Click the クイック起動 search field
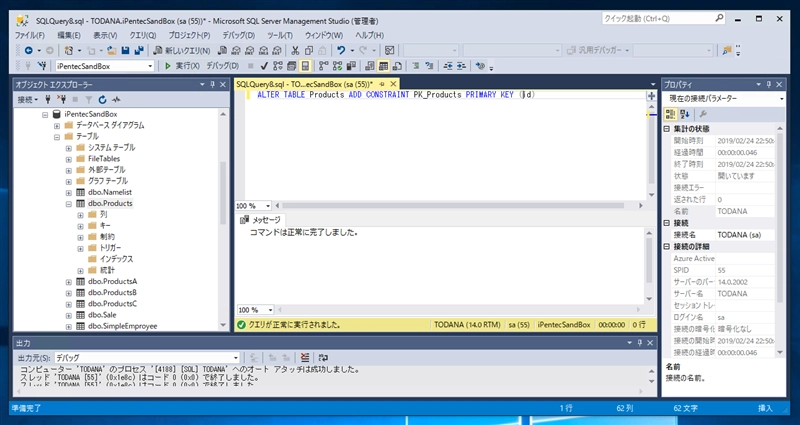This screenshot has width=800, height=425. coord(663,18)
